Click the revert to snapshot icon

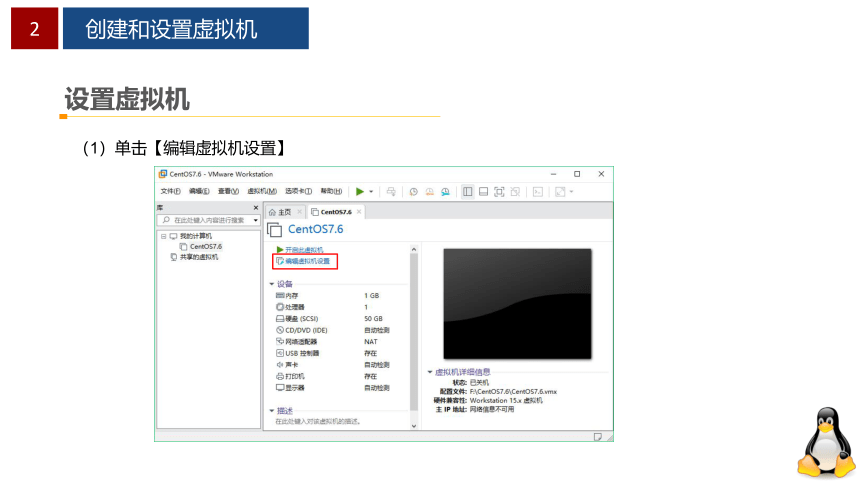(429, 192)
